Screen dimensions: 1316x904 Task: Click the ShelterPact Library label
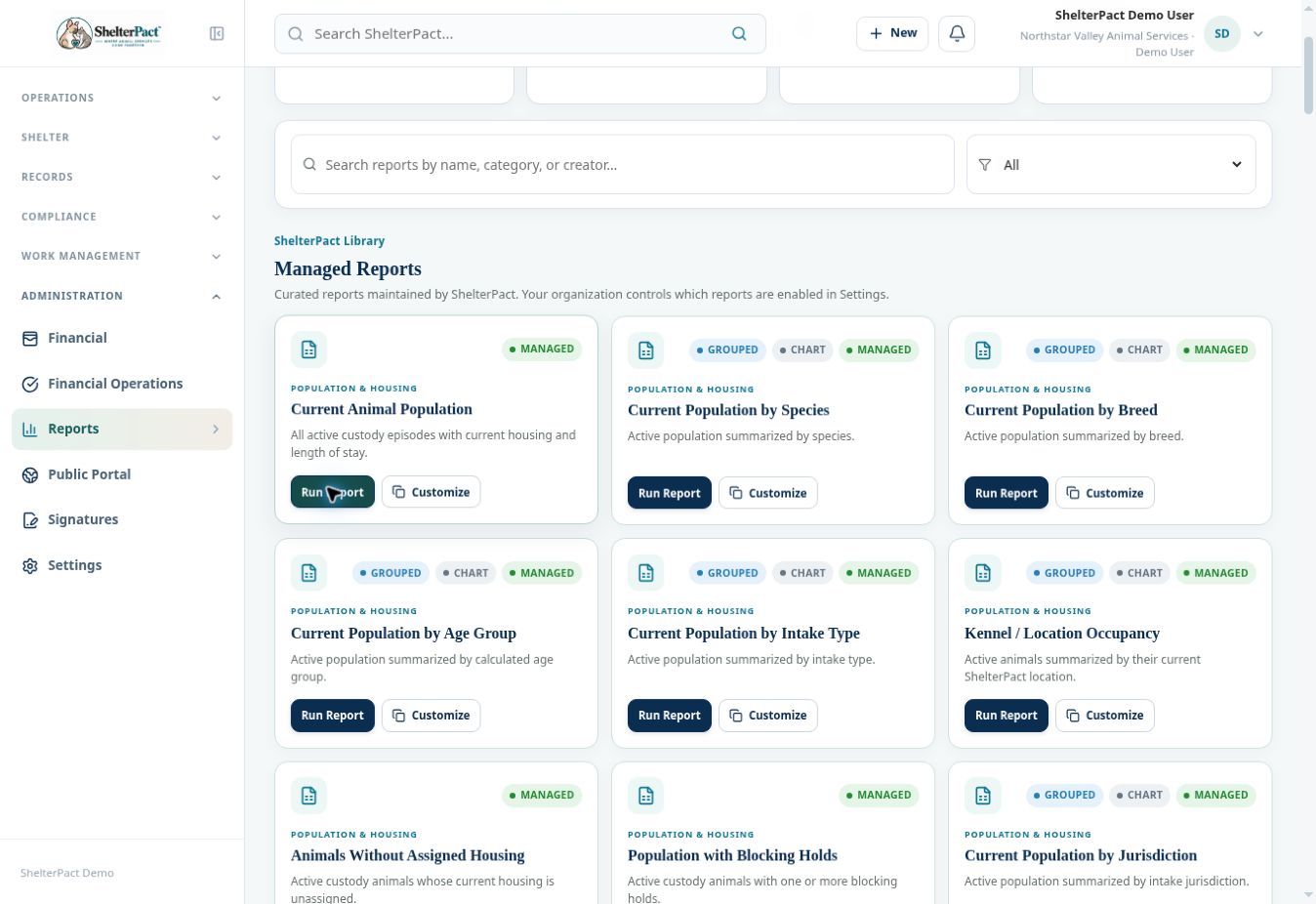pyautogui.click(x=330, y=241)
